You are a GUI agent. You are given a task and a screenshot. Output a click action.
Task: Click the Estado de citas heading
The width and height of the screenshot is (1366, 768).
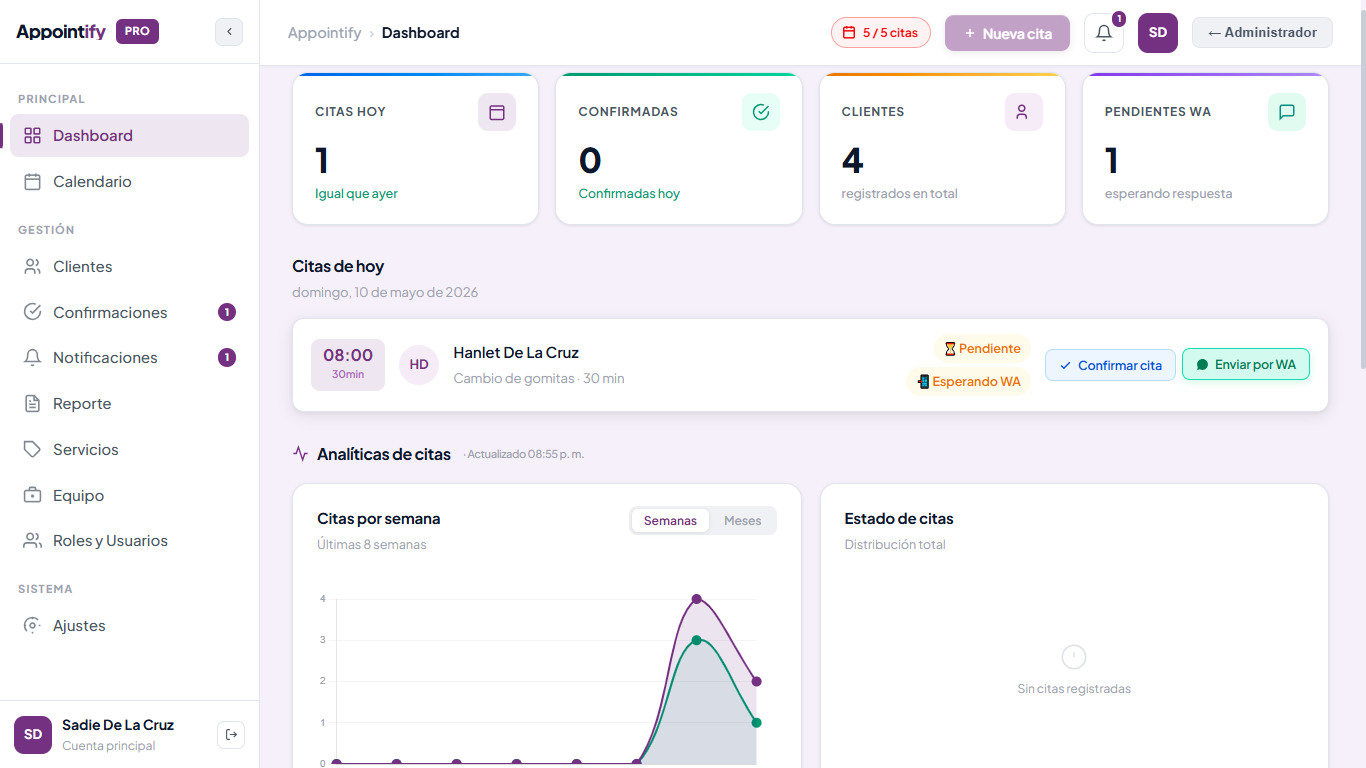[x=899, y=518]
